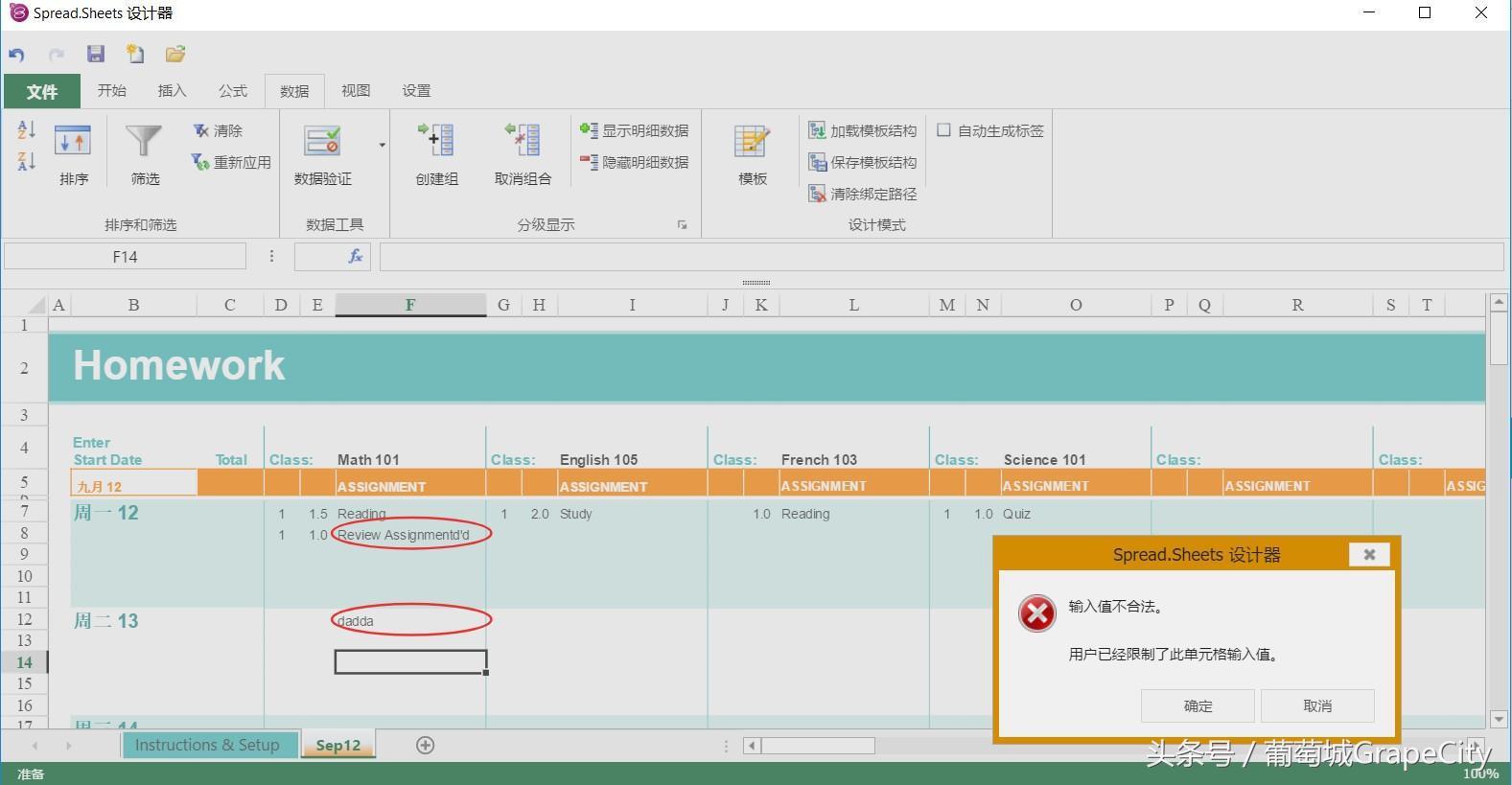
Task: Add a new sheet with plus icon
Action: click(x=426, y=745)
